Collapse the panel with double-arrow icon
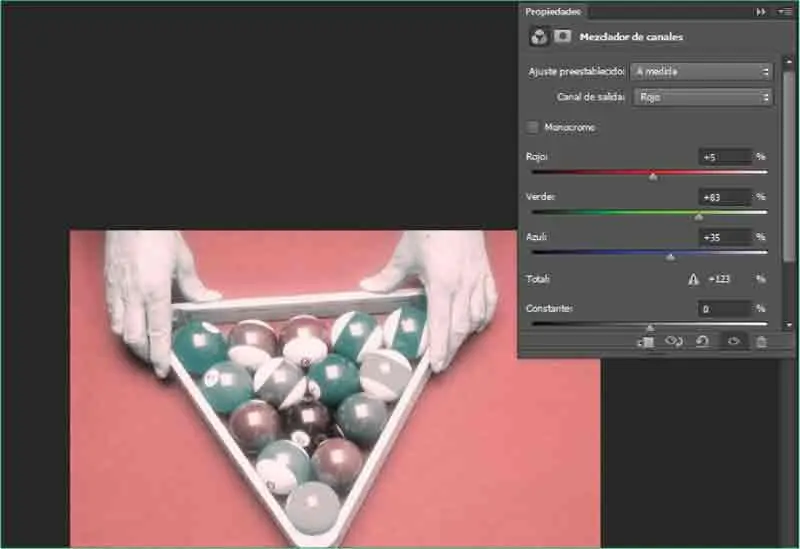 (761, 11)
